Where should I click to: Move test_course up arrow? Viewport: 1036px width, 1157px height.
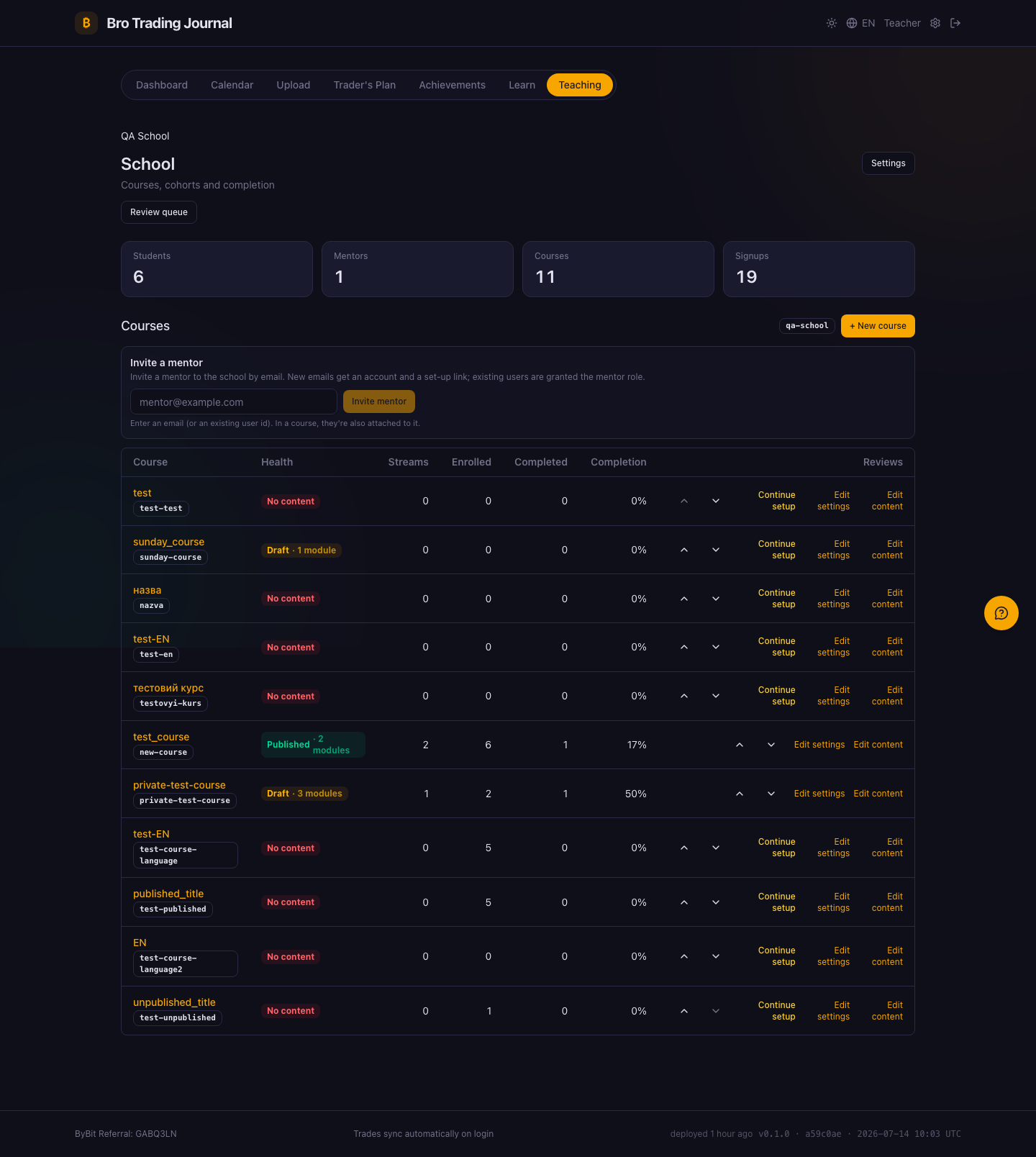coord(740,745)
